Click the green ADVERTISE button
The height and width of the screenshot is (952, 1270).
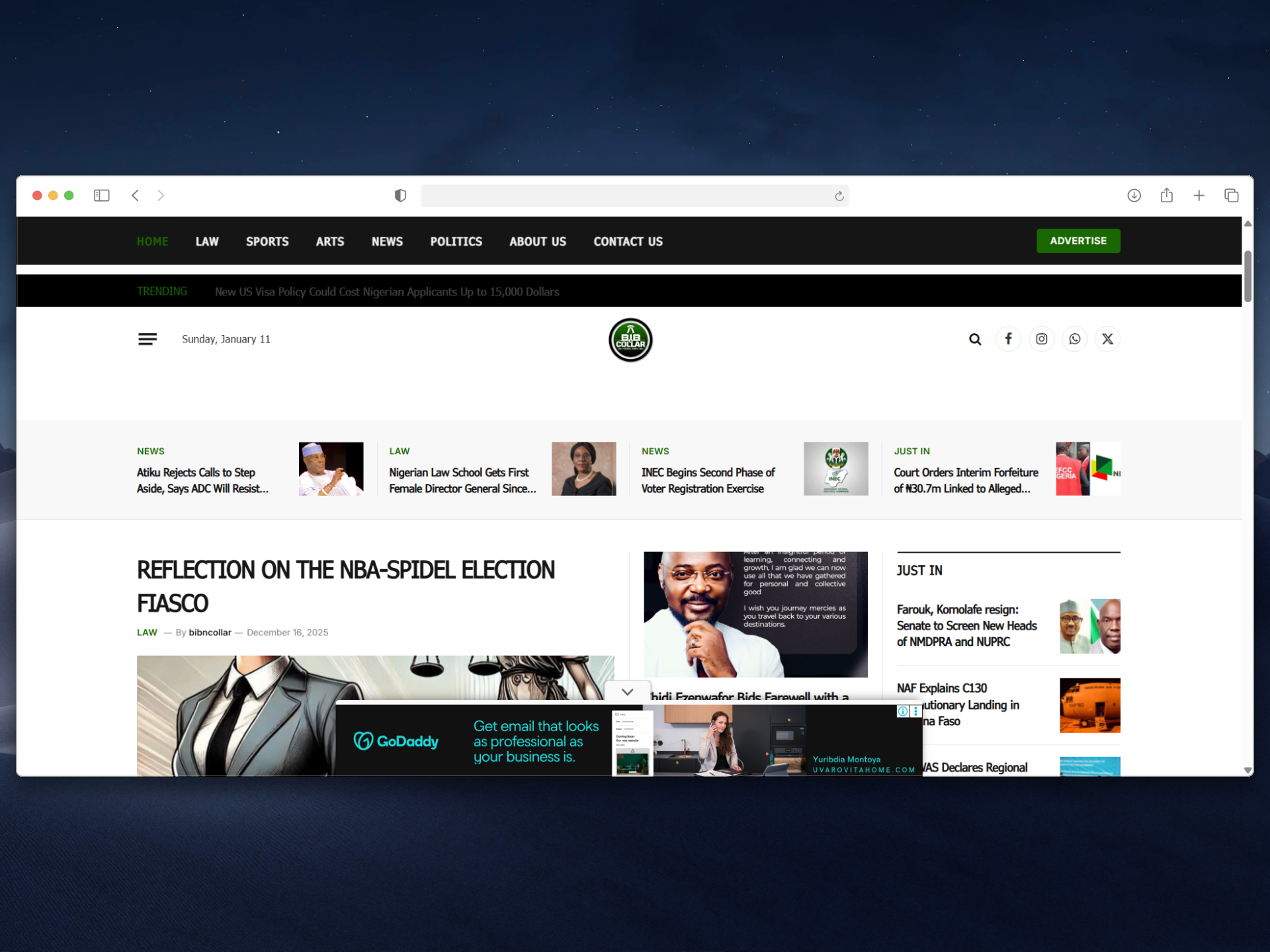point(1078,241)
